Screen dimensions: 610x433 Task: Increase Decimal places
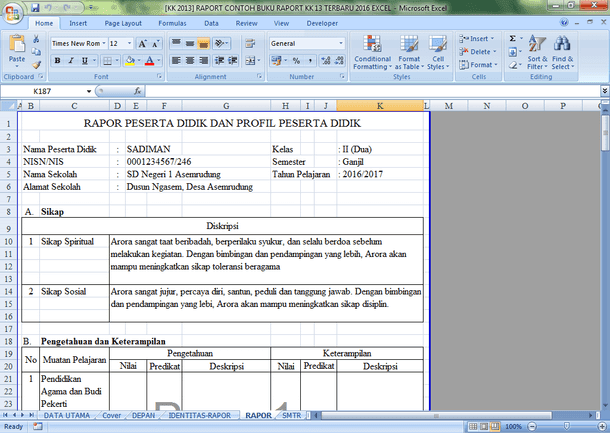pos(326,61)
